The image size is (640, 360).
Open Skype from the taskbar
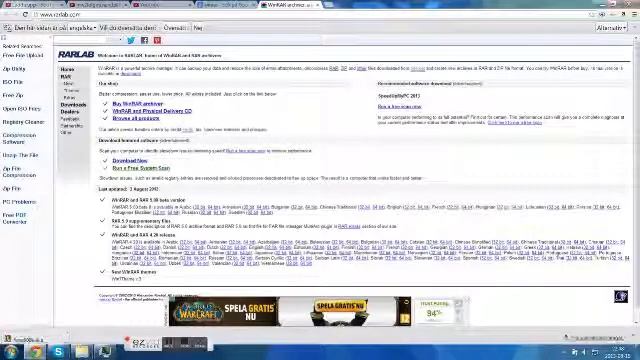pyautogui.click(x=58, y=351)
